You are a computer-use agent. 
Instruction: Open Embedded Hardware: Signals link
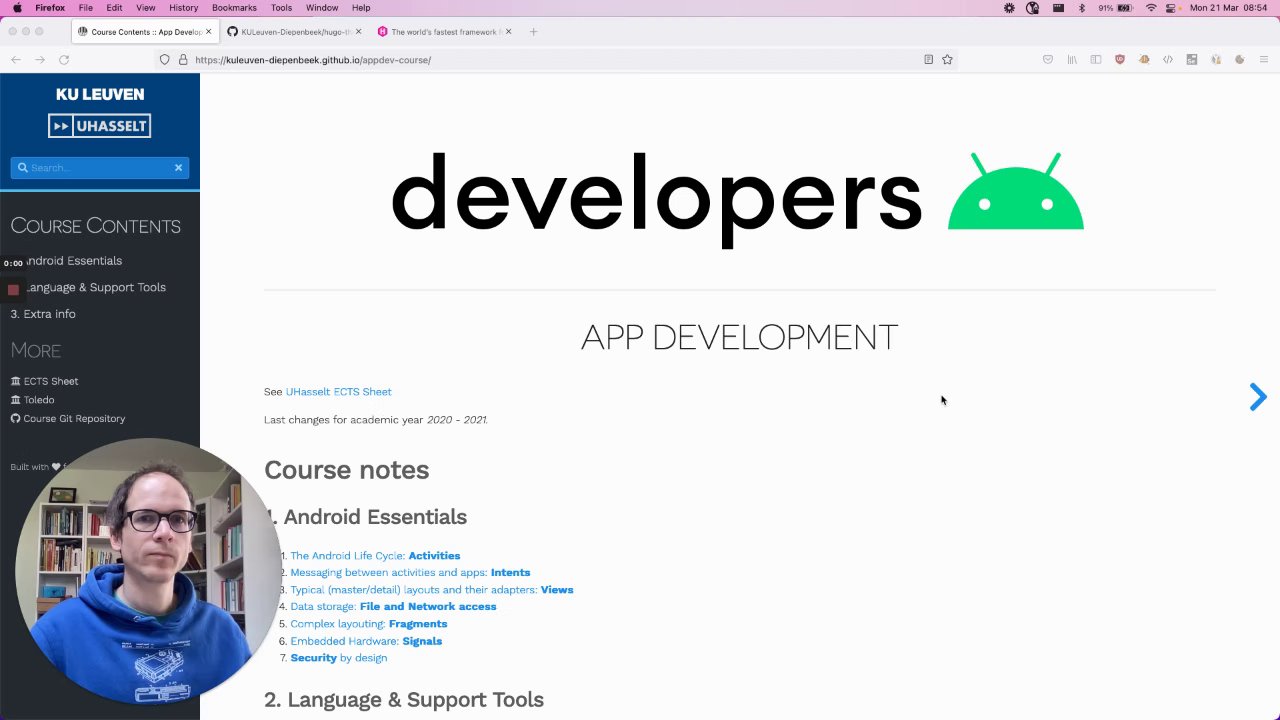(x=366, y=641)
